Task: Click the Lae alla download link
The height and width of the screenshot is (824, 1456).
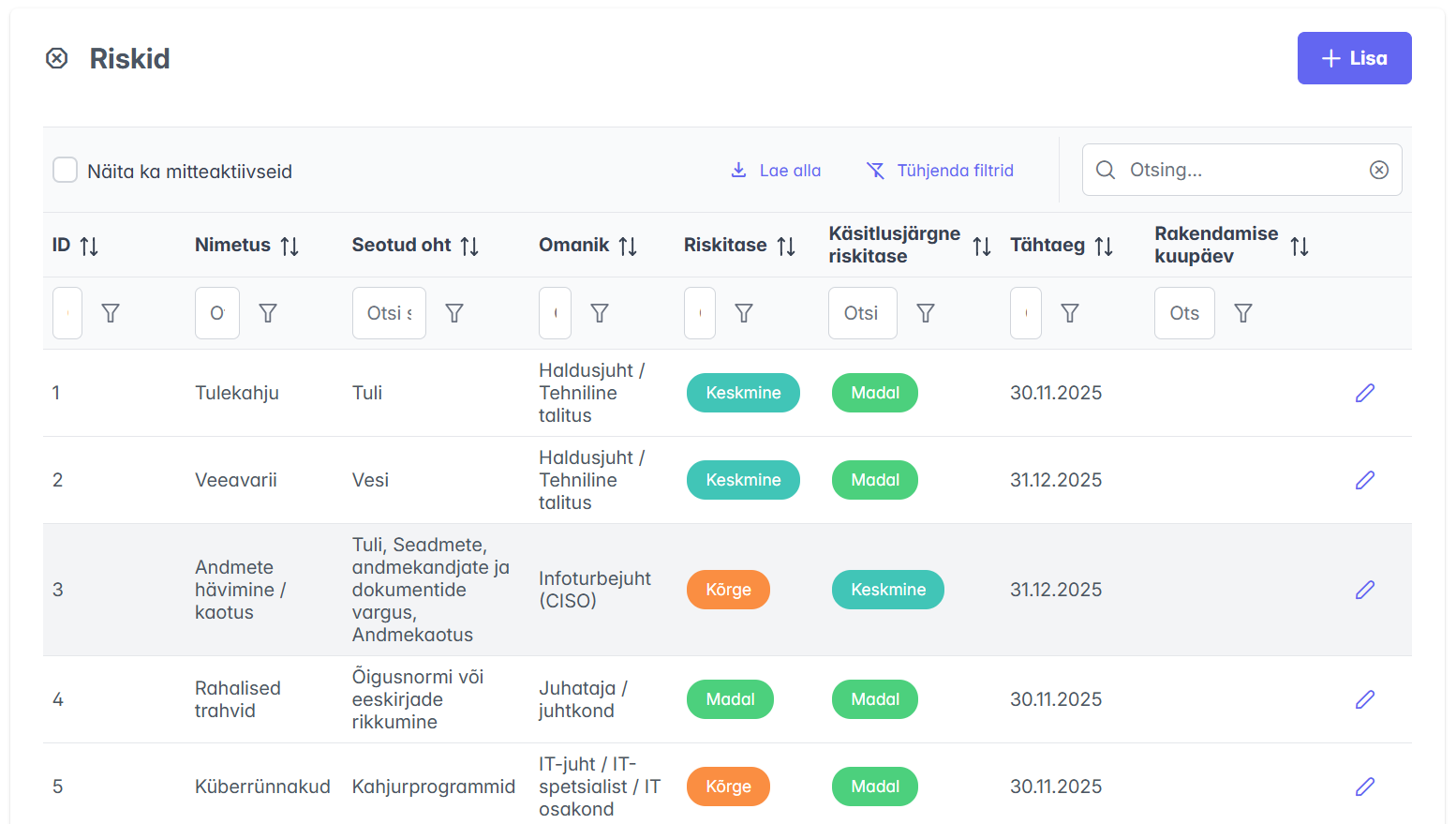Action: click(776, 171)
